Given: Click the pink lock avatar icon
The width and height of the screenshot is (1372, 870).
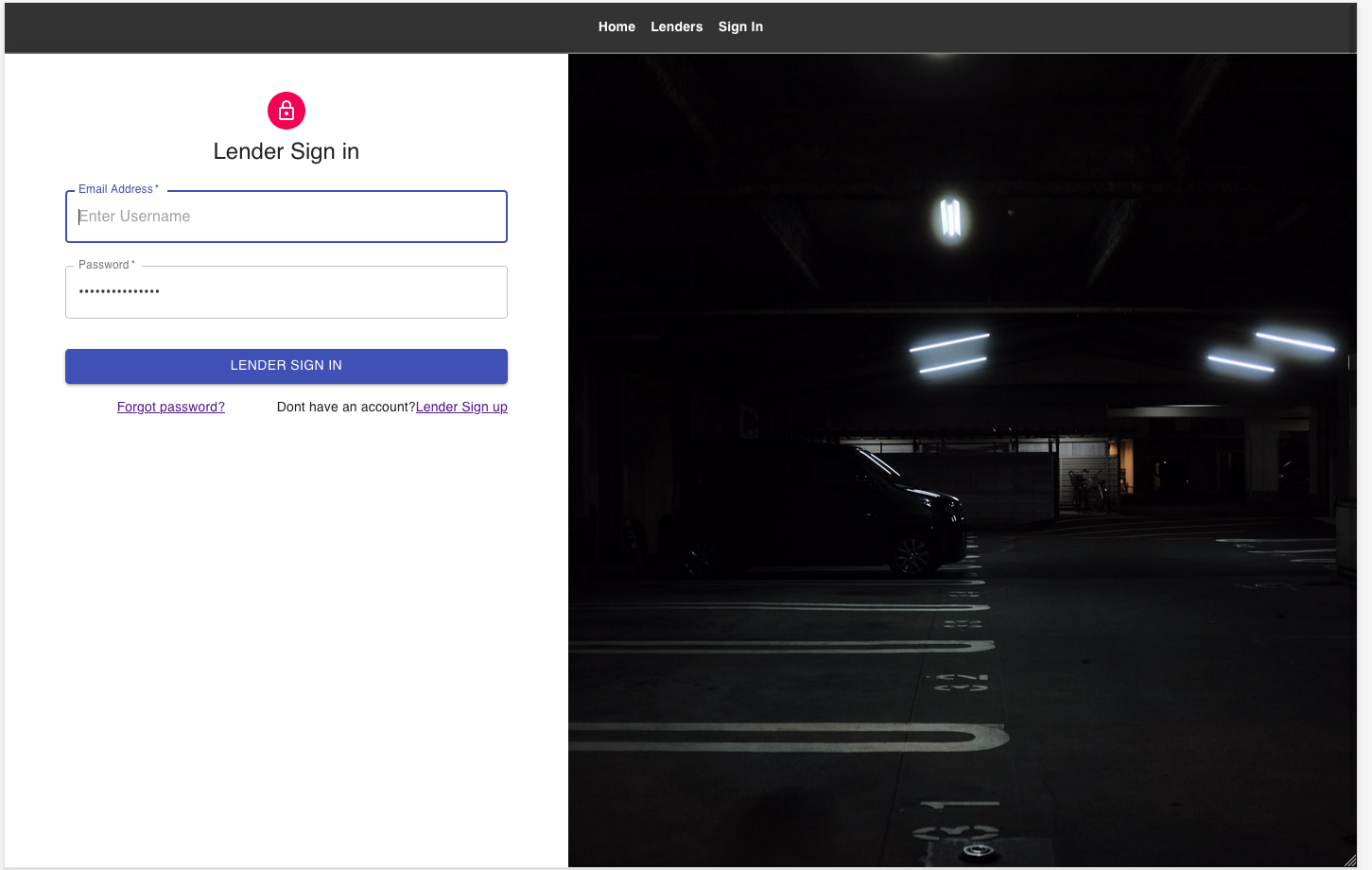Looking at the screenshot, I should click(x=287, y=111).
